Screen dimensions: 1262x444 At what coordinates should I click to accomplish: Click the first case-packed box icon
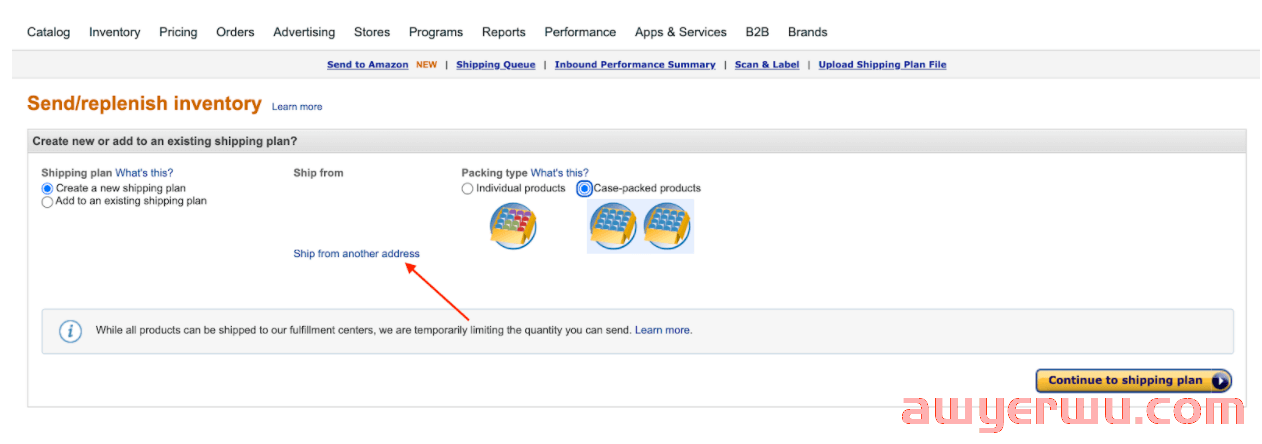[x=612, y=225]
